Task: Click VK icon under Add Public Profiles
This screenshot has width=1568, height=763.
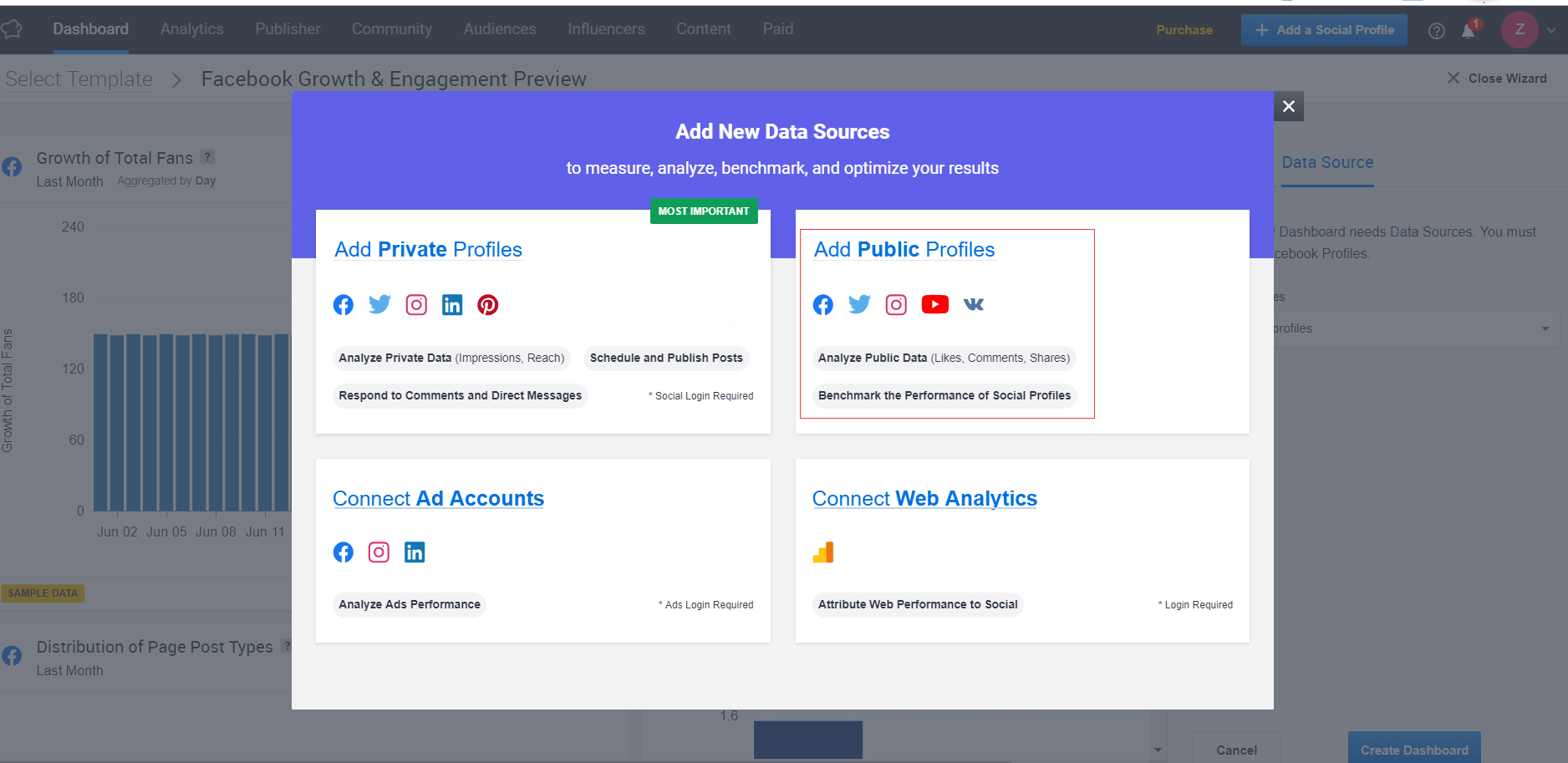Action: click(974, 304)
